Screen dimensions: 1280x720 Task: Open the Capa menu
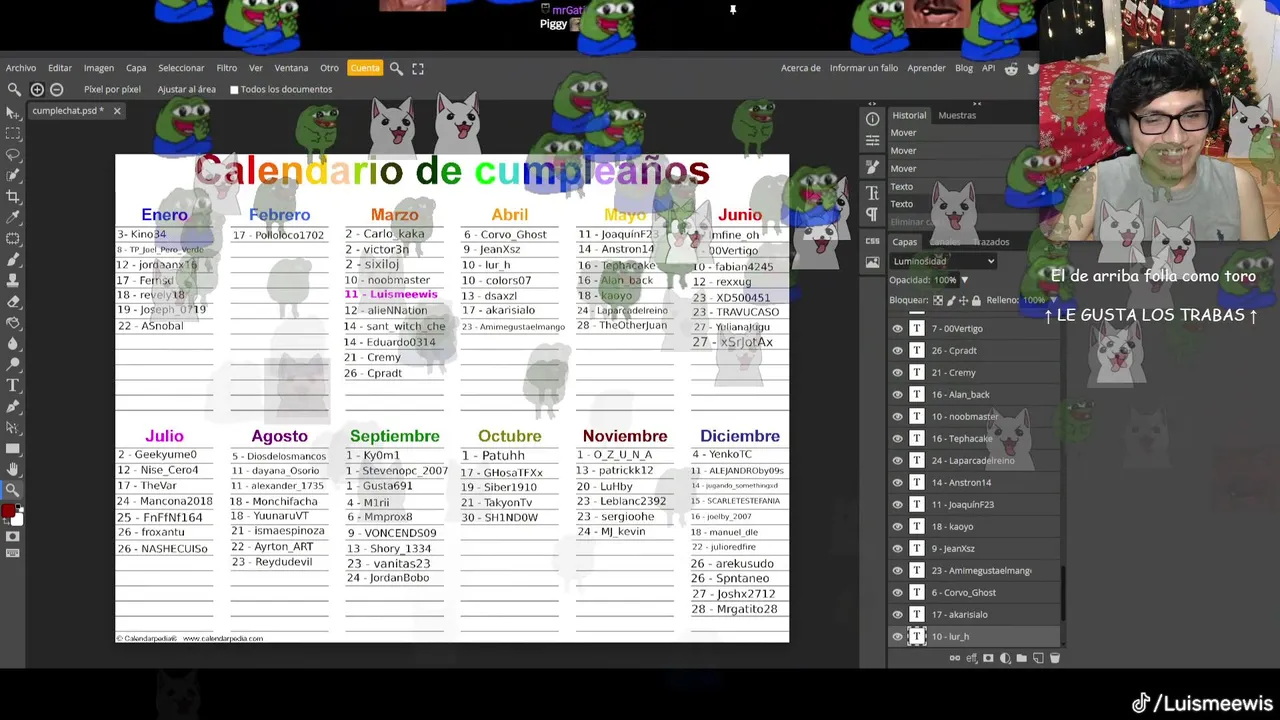[x=136, y=68]
